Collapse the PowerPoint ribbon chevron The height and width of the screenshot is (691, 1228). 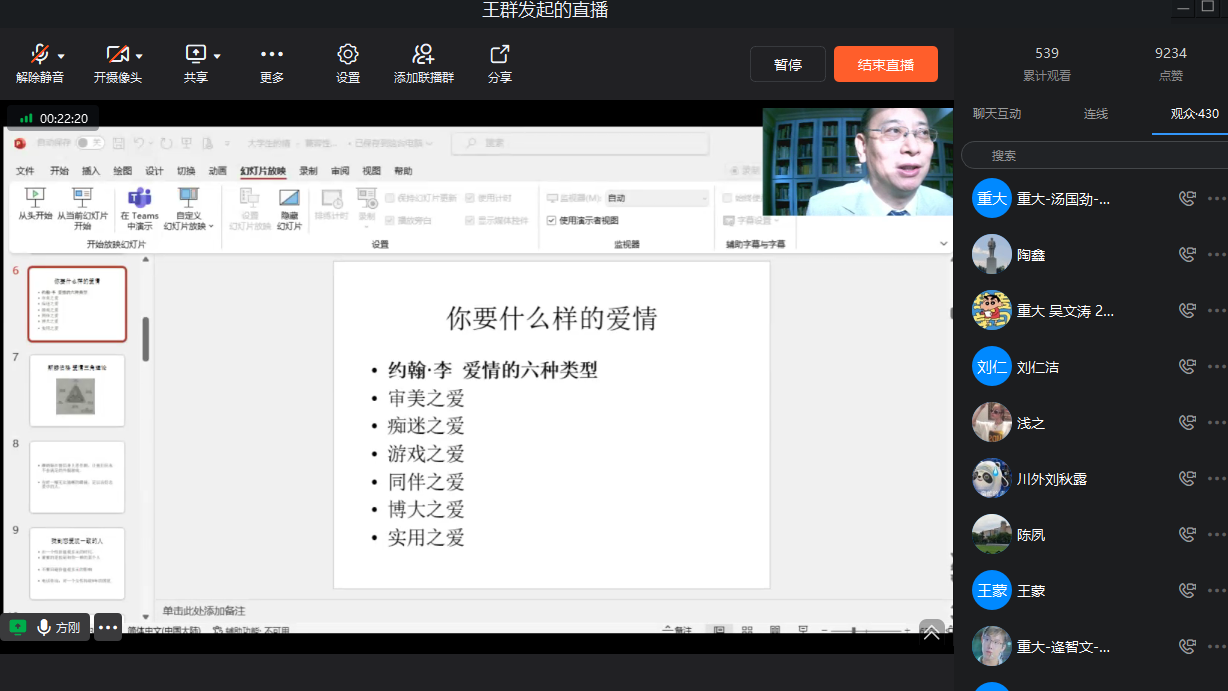(943, 244)
